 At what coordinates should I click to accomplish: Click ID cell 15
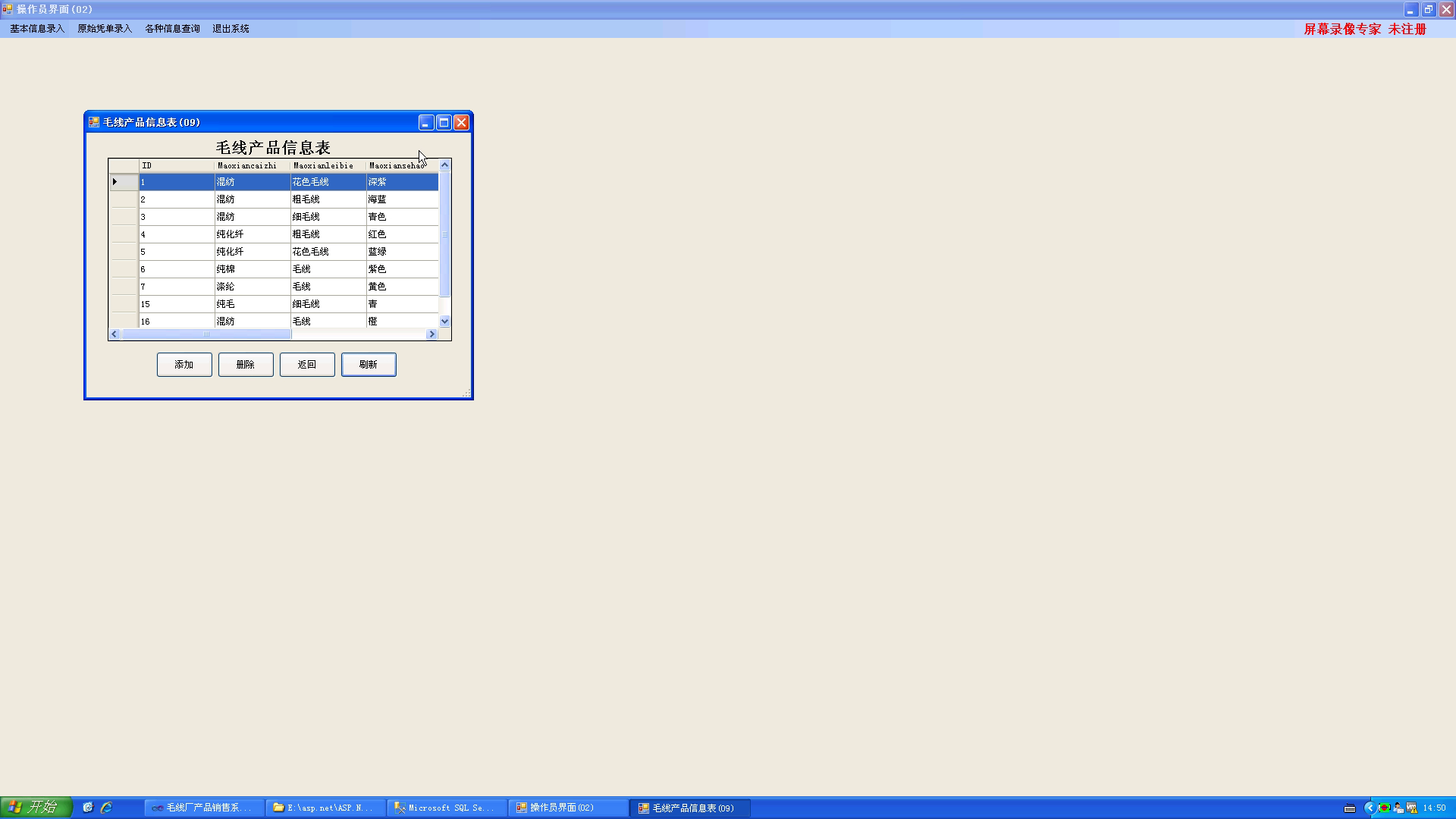pyautogui.click(x=177, y=304)
